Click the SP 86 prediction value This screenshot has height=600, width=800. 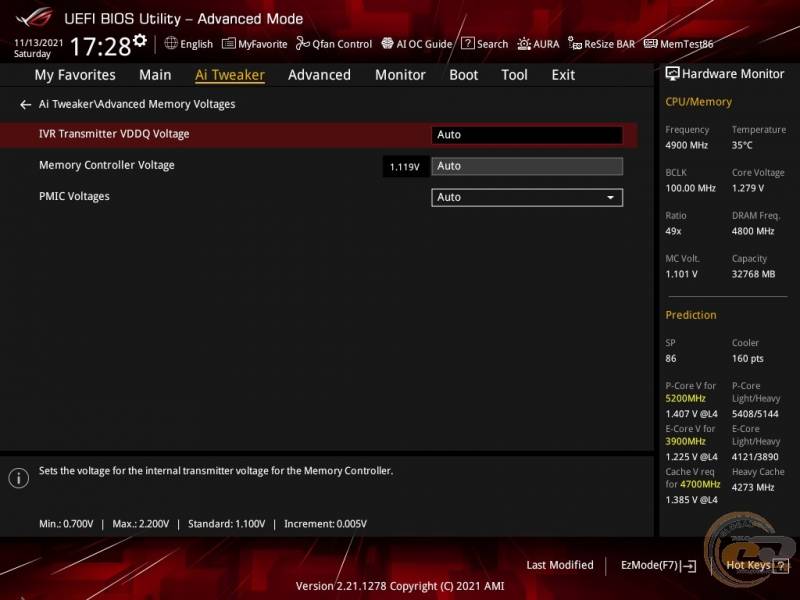click(x=670, y=359)
